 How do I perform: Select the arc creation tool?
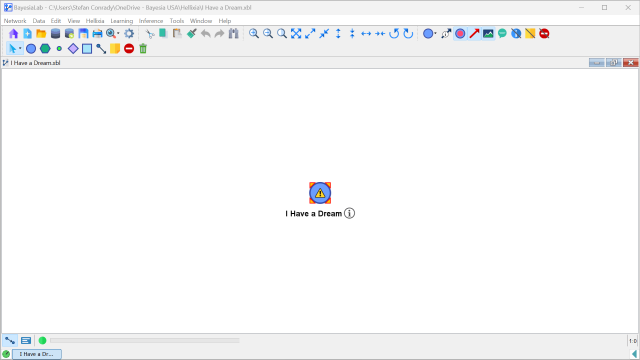[x=101, y=49]
